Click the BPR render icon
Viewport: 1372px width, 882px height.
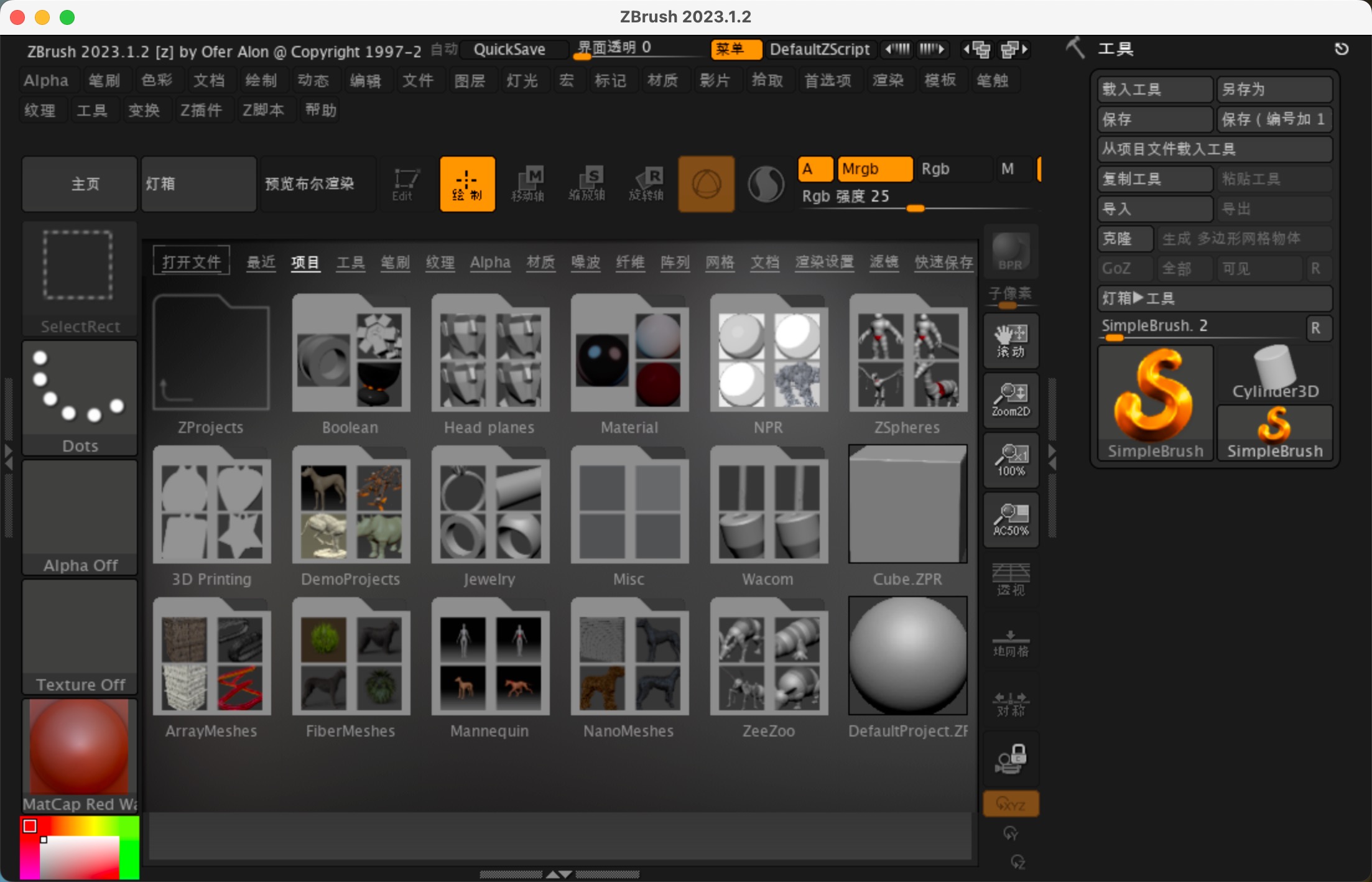[x=1011, y=251]
